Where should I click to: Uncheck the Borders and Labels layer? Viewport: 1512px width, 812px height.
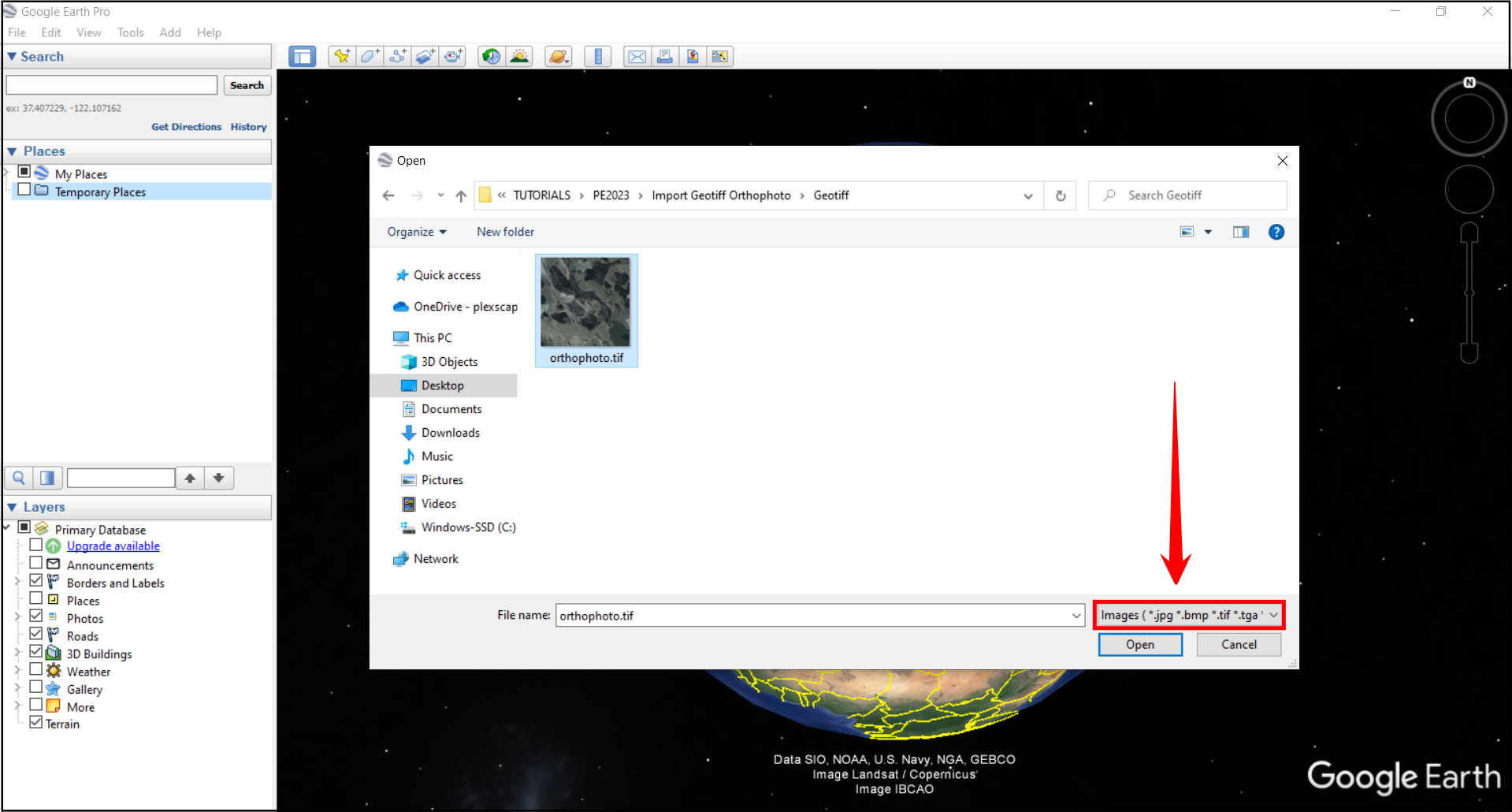point(36,581)
